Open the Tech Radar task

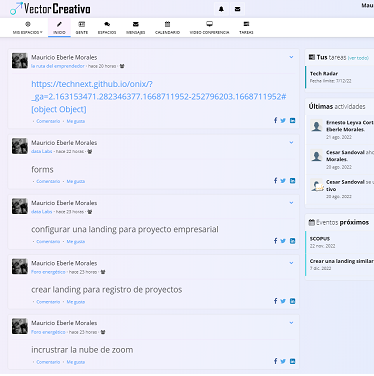click(339, 77)
